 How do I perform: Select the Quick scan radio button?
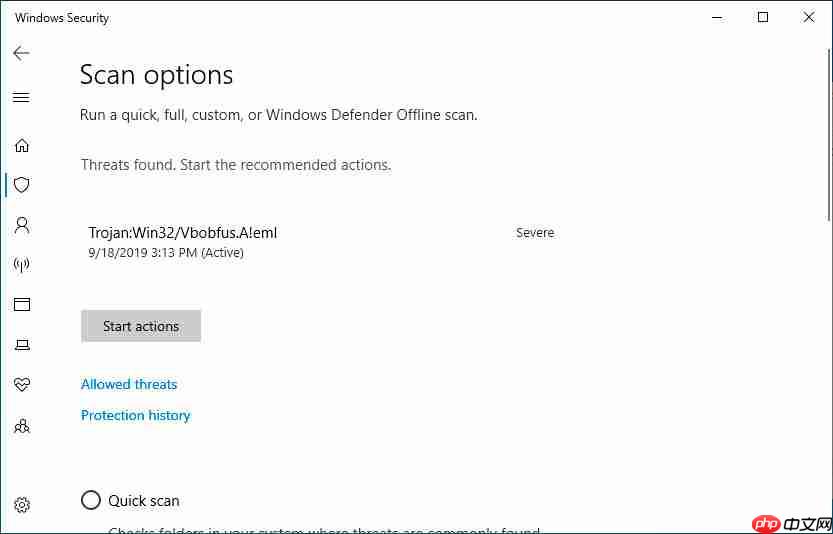point(91,500)
